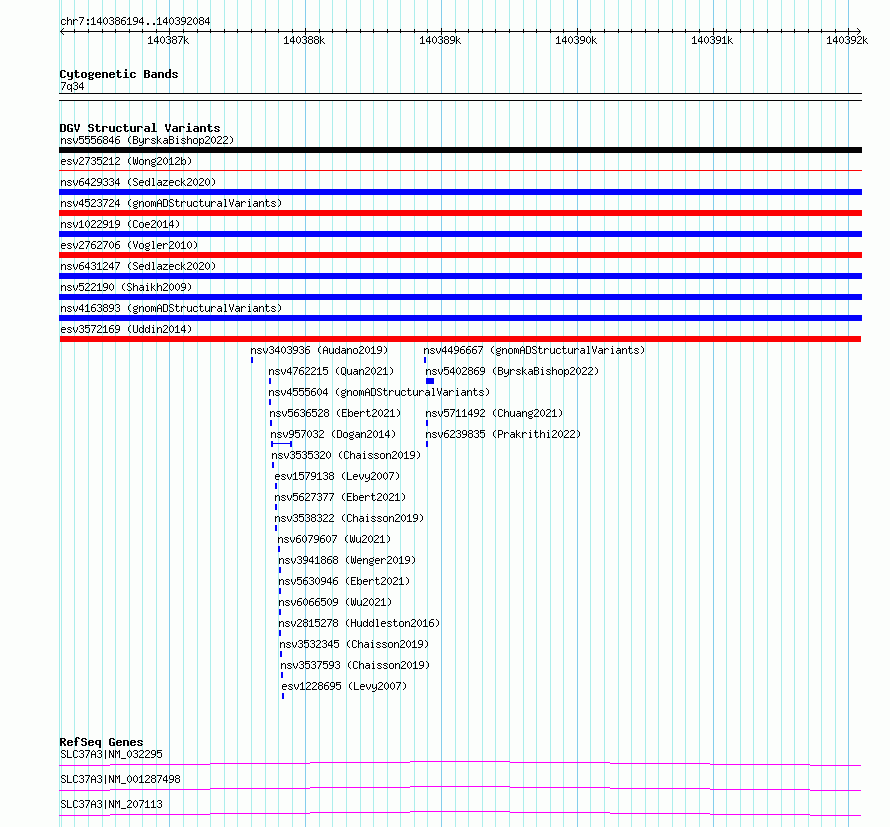
Task: Click the Cytogenetic Bands track title
Action: point(119,74)
